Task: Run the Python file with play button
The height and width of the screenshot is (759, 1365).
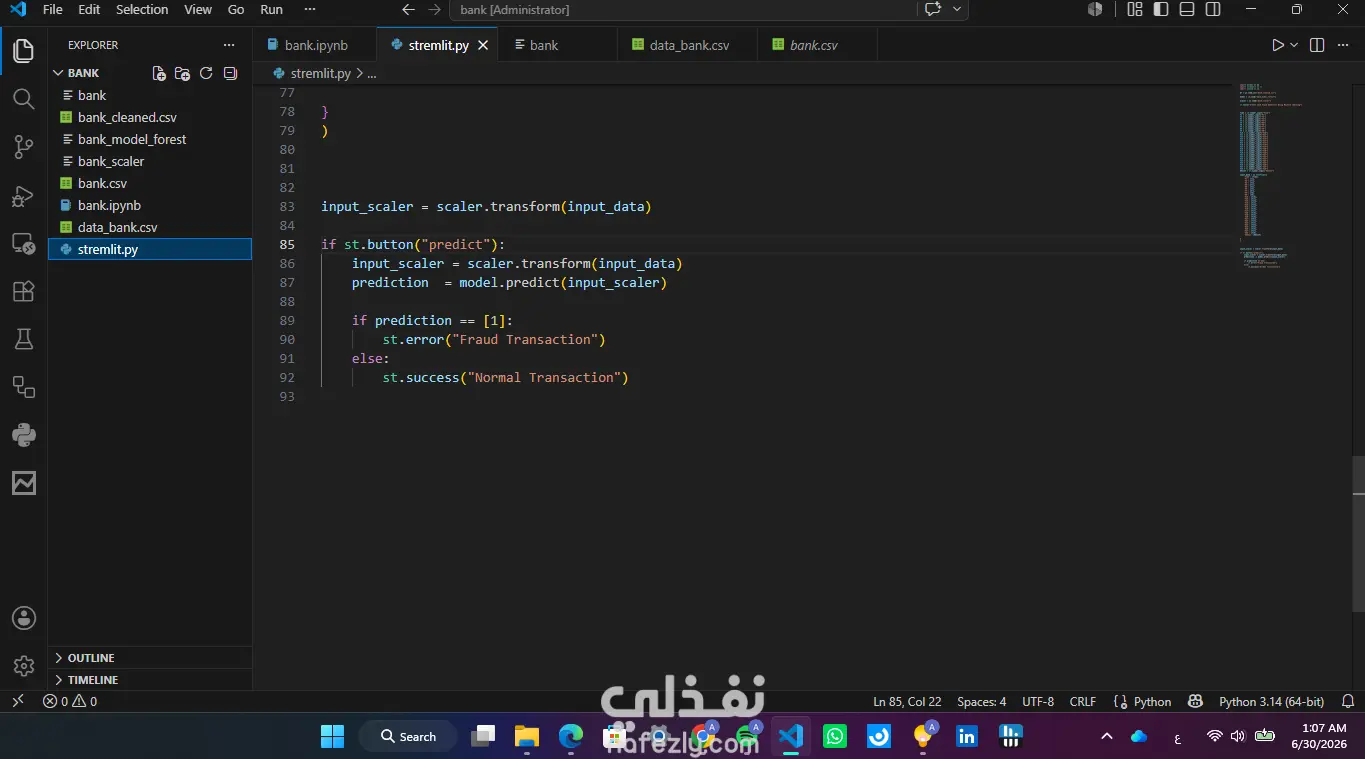Action: (x=1277, y=45)
